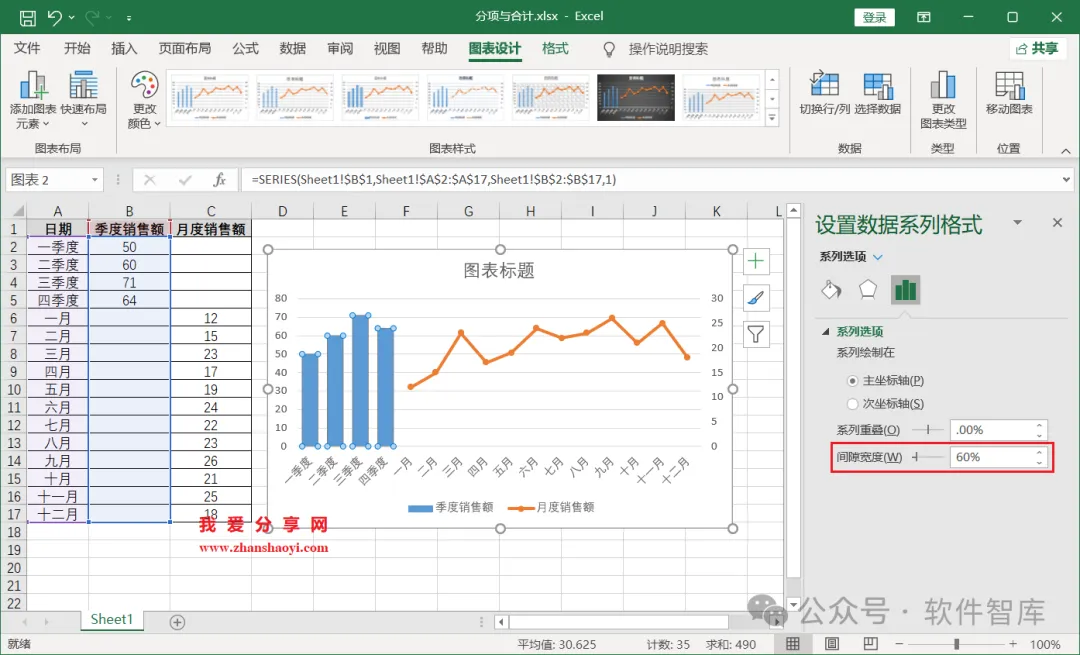Open Quick Access Toolbar customize dropdown
This screenshot has width=1080, height=655.
click(129, 18)
